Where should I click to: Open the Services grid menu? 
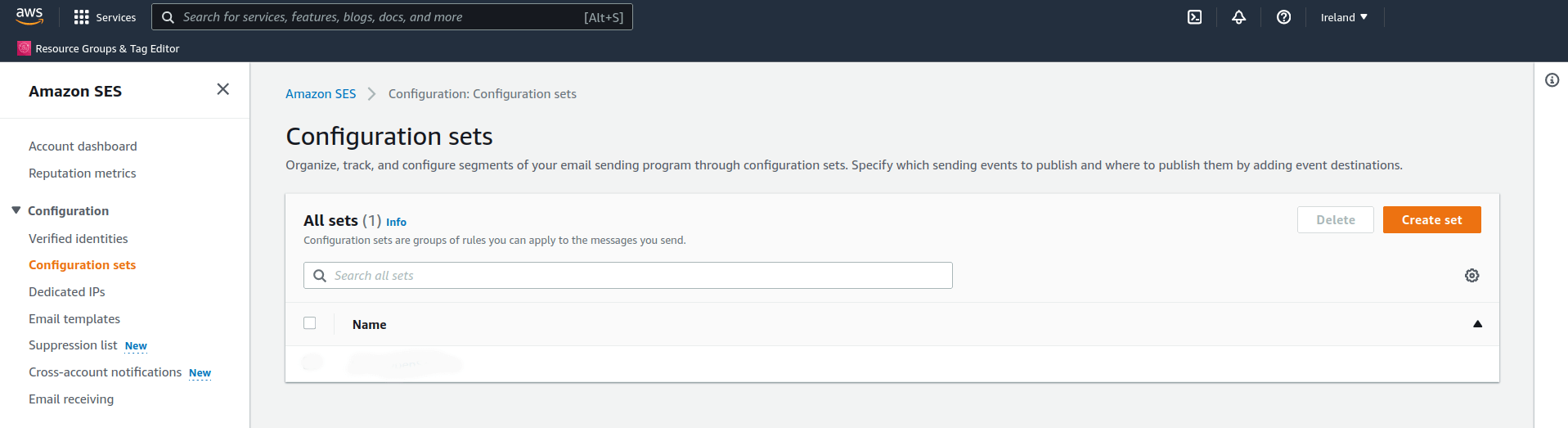point(105,17)
